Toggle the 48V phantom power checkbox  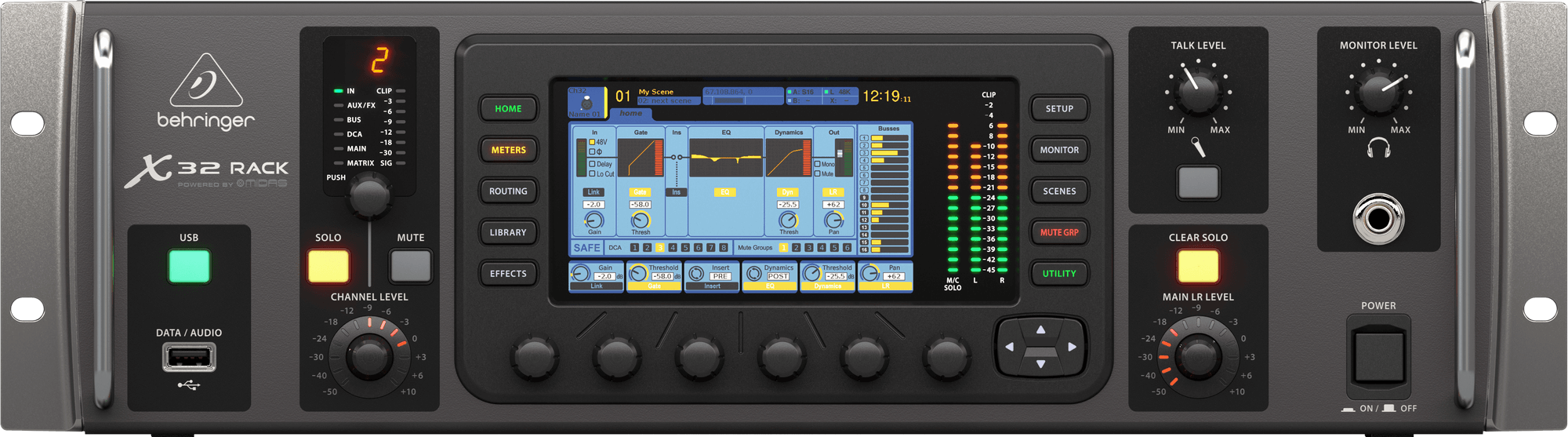point(592,142)
